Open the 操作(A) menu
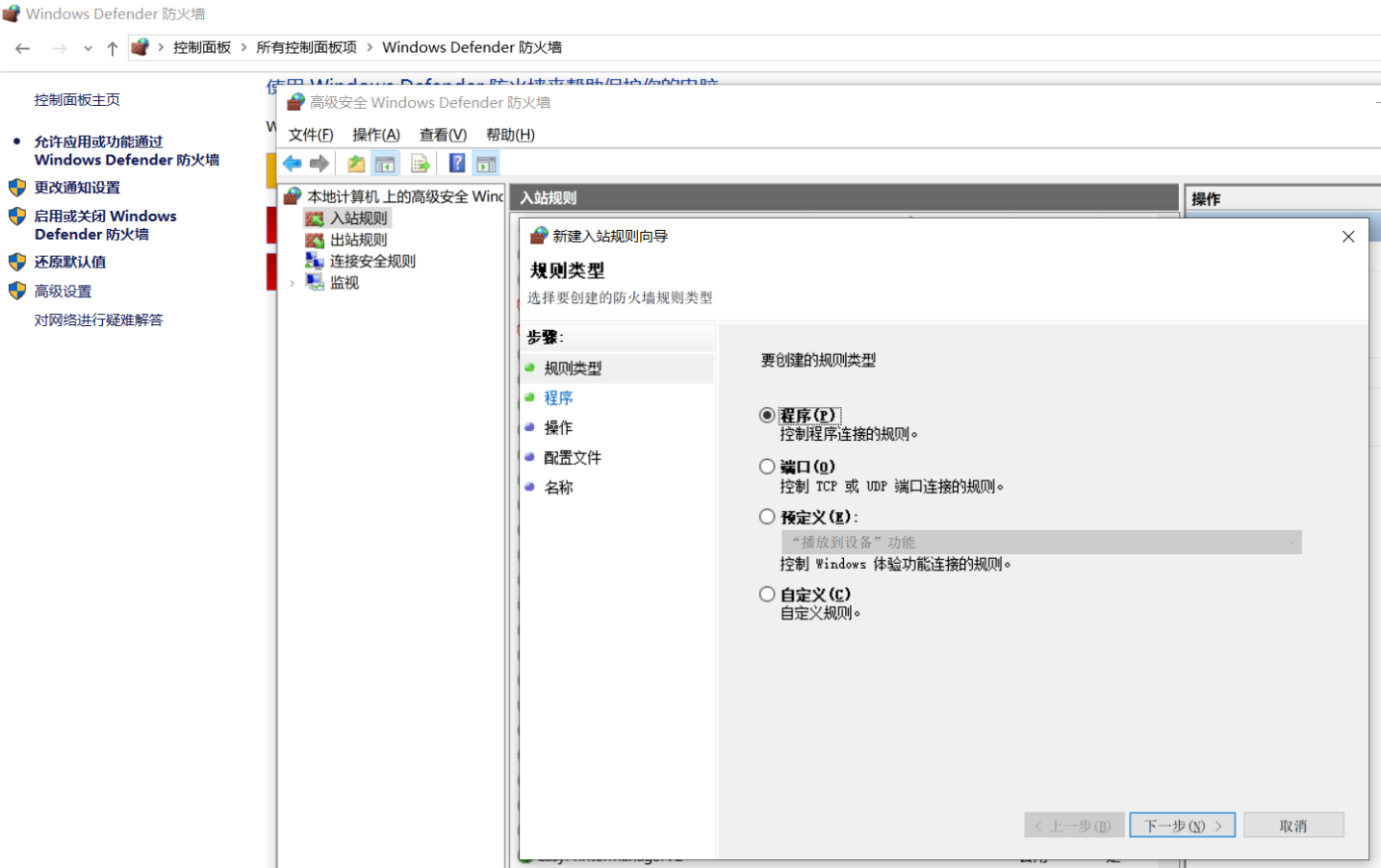Screen dimensions: 1381x868 (375, 135)
